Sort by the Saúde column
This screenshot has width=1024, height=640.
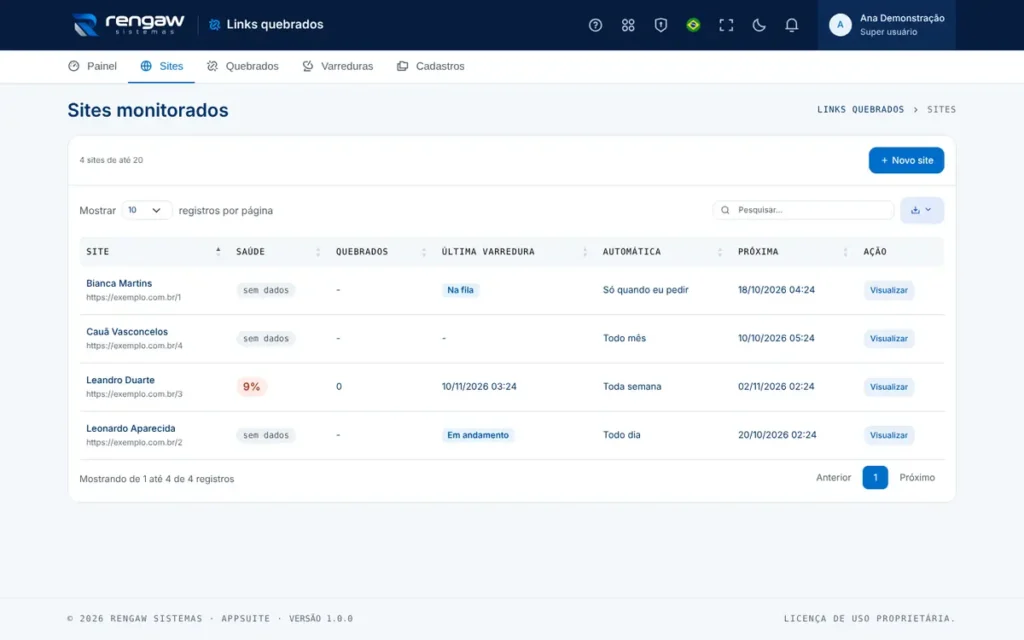point(278,251)
